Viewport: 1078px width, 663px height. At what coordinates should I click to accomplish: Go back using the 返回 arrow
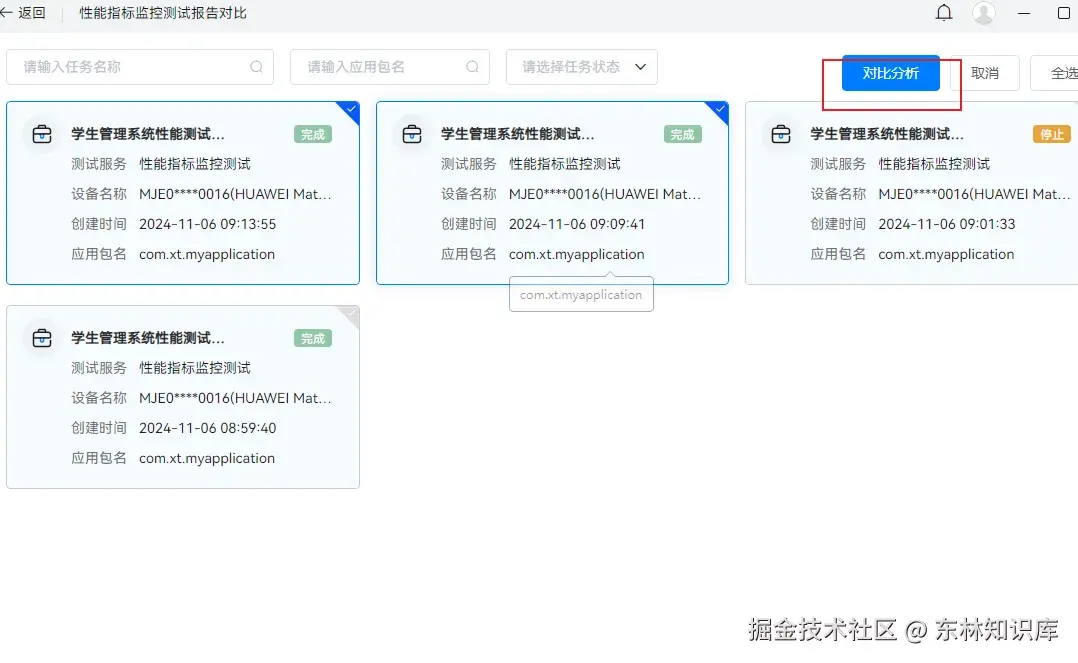pyautogui.click(x=23, y=13)
